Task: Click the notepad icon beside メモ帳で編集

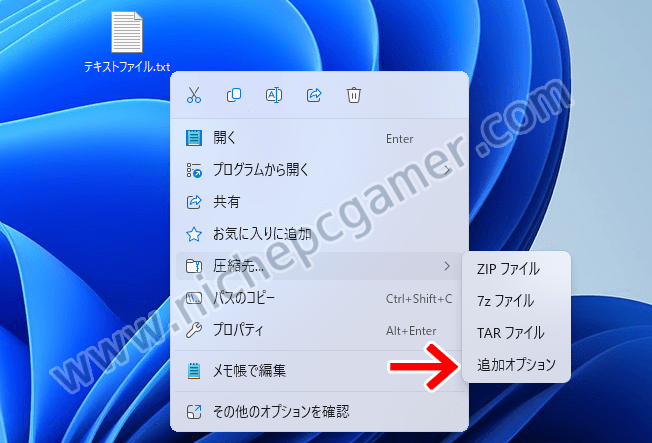Action: pyautogui.click(x=194, y=371)
